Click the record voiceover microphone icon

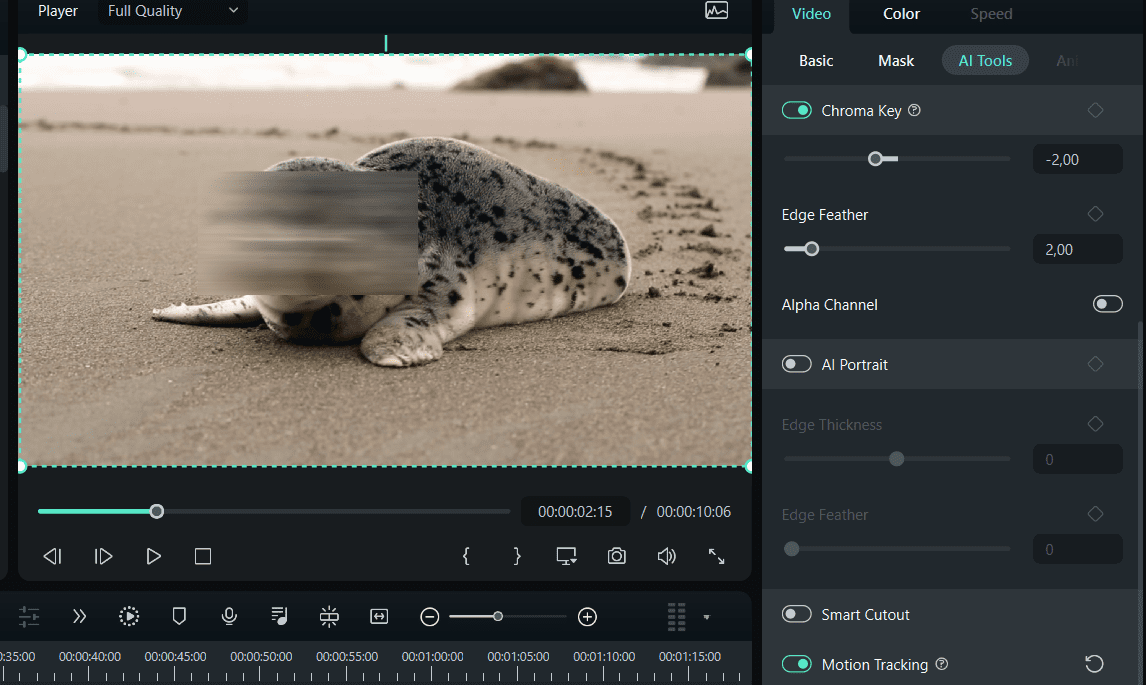[229, 616]
